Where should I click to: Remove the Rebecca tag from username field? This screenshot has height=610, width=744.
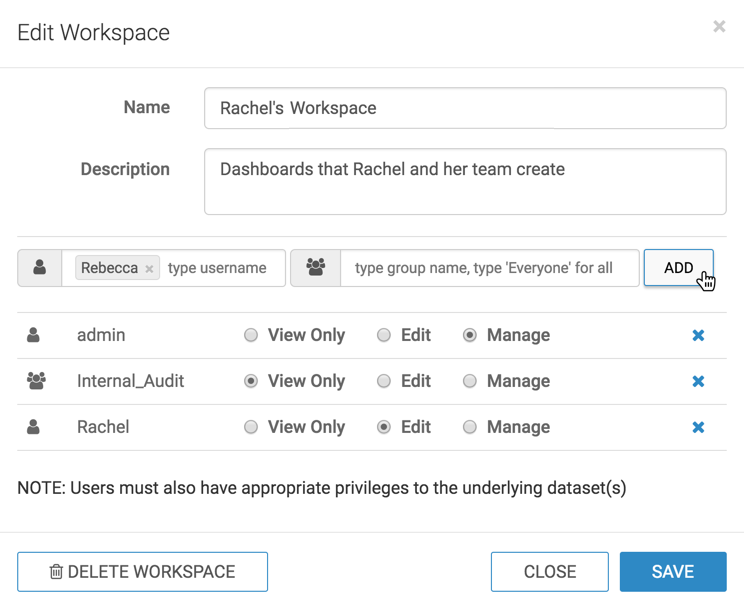click(149, 269)
